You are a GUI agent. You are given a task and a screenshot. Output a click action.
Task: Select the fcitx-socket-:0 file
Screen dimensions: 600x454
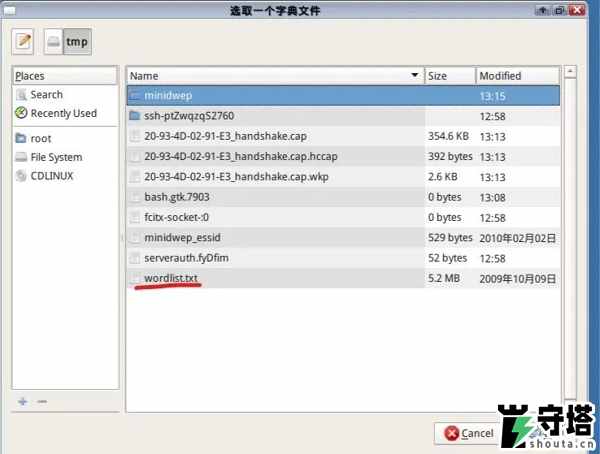point(343,217)
